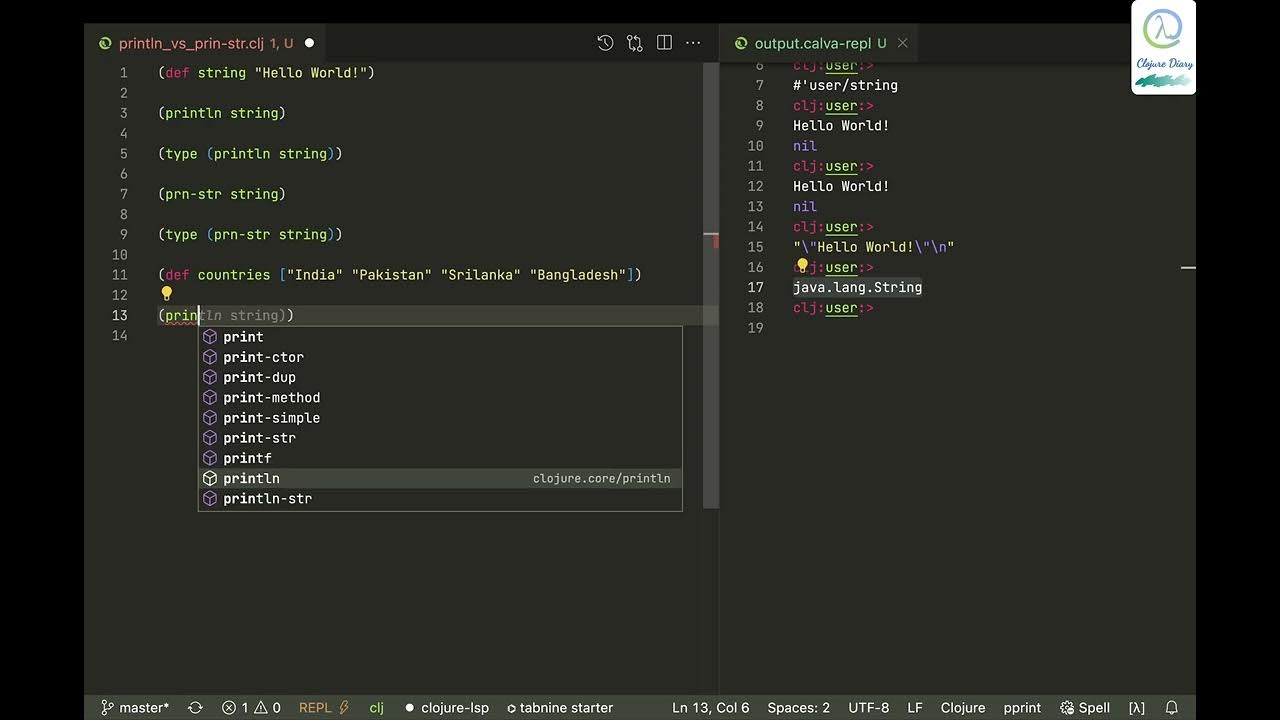This screenshot has width=1280, height=720.
Task: Open the timeline history icon in editor toolbar
Action: pyautogui.click(x=605, y=43)
